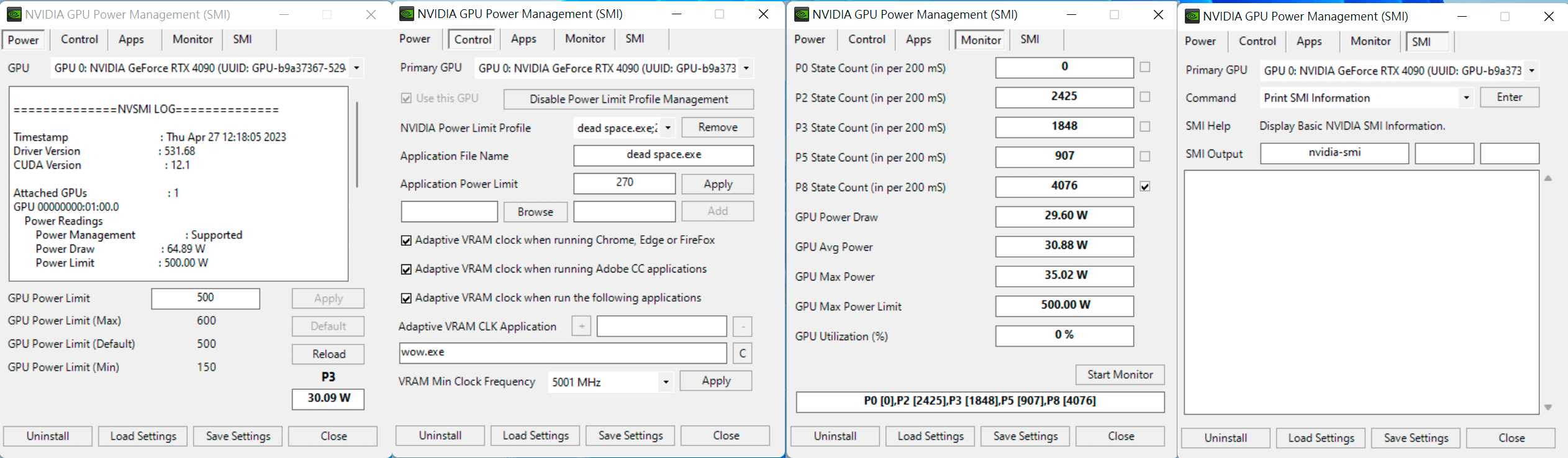The width and height of the screenshot is (1568, 458).
Task: Click NVIDIA logo icon in fourth window title bar
Action: 1192,16
